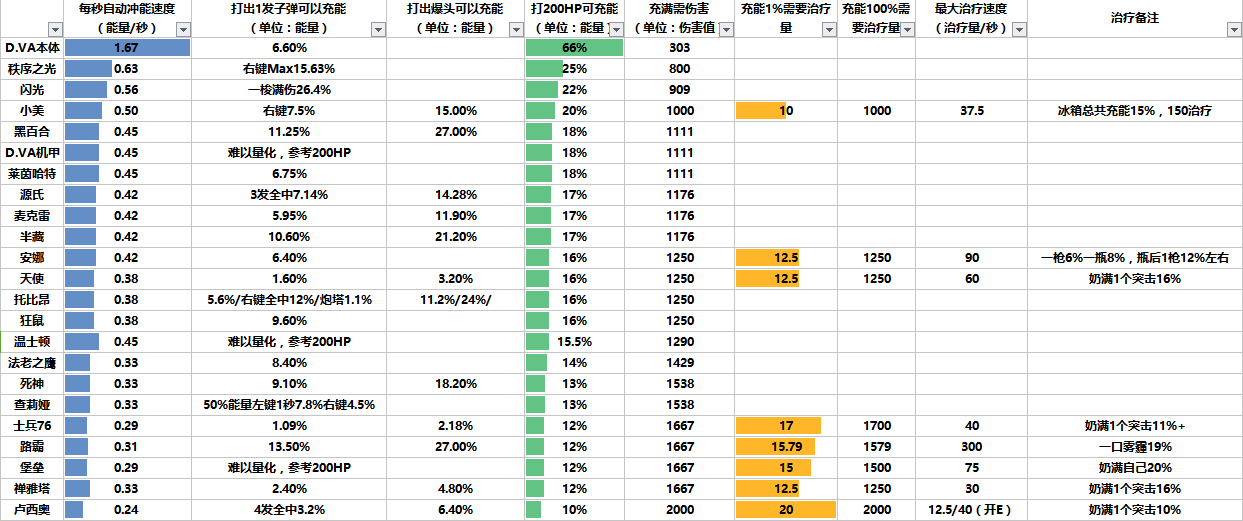This screenshot has height=521, width=1243.
Task: Select the 15.5% cell in 温士顿 row
Action: click(575, 342)
